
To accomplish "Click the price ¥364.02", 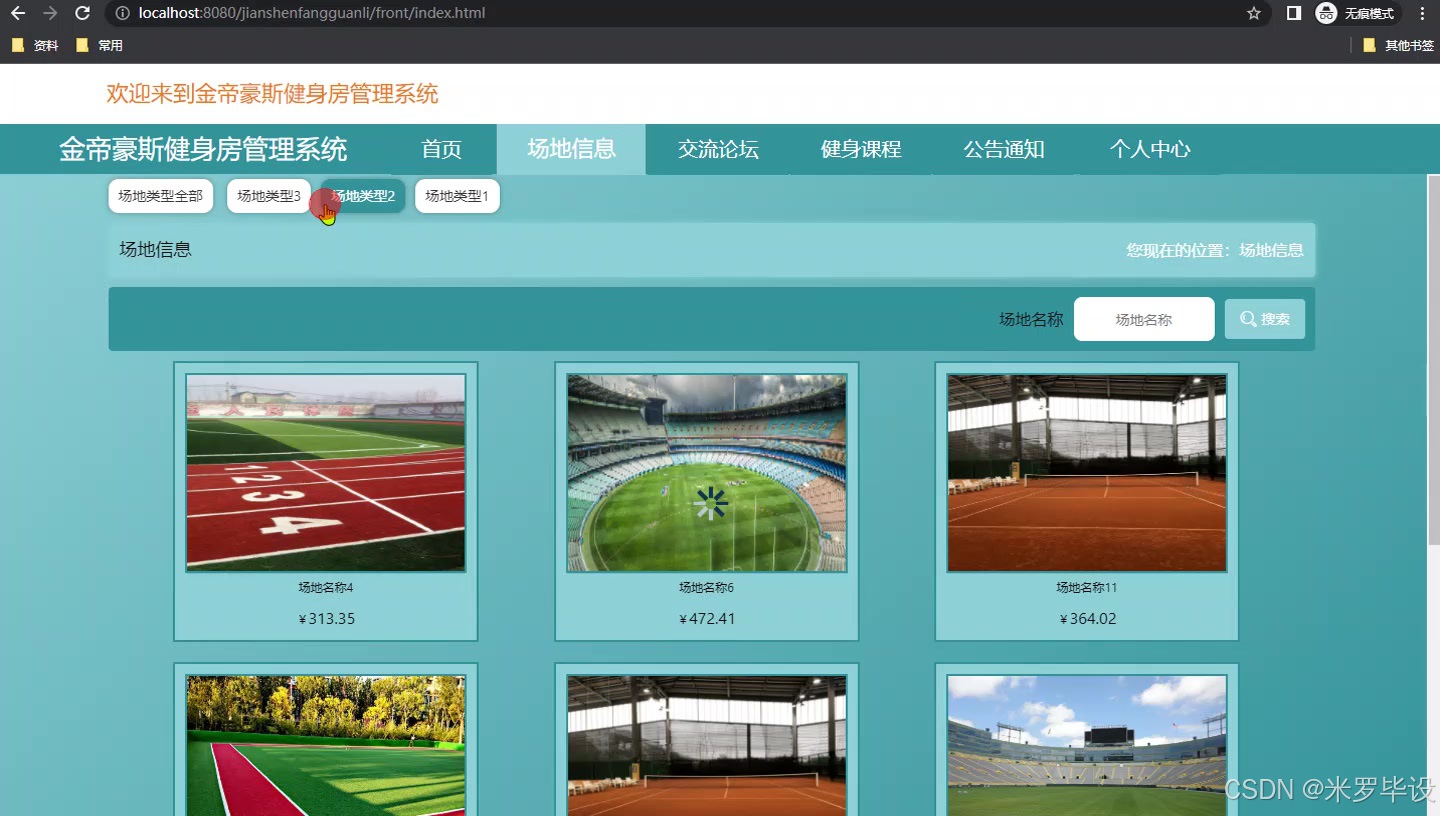I will tap(1088, 619).
